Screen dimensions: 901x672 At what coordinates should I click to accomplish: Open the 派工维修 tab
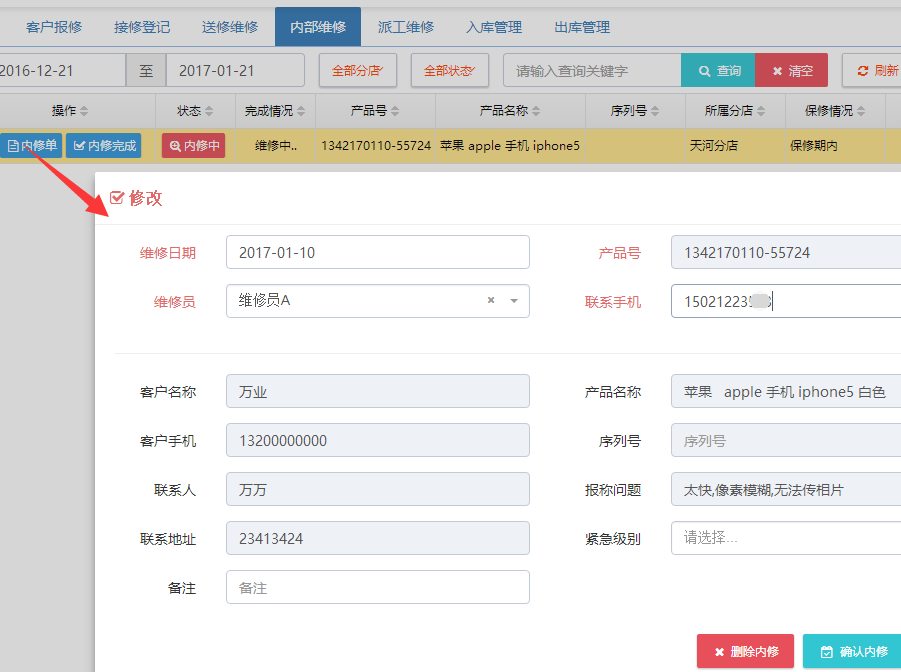coord(406,27)
